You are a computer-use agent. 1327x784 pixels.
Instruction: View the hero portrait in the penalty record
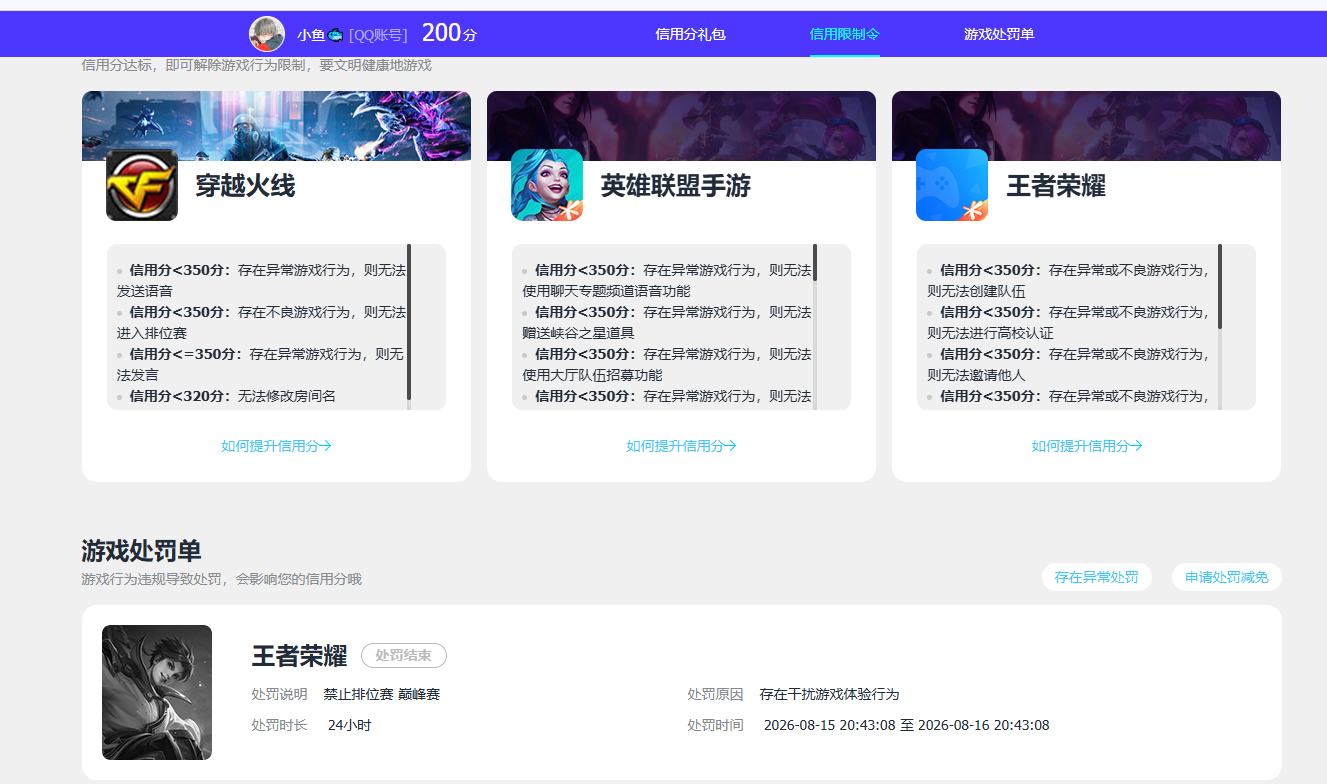(x=157, y=692)
